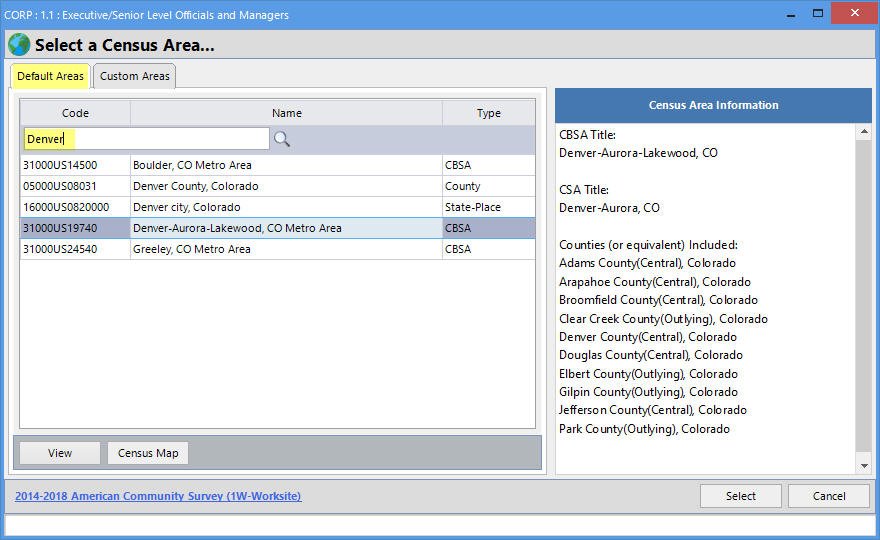The image size is (880, 540).
Task: Select the Denver-Aurora-Lakewood Metro Area row
Action: [286, 228]
